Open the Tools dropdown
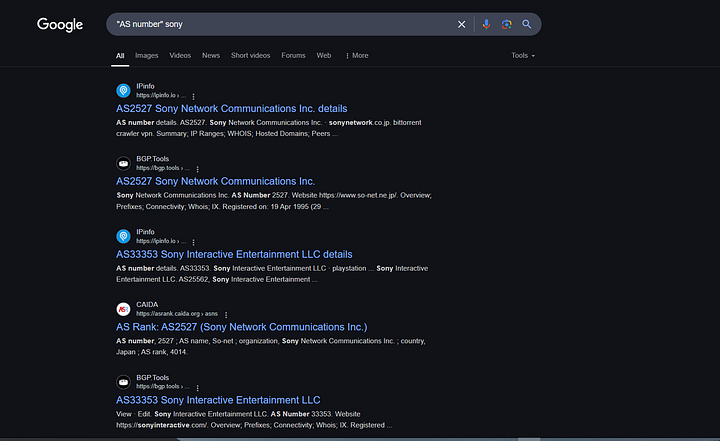Viewport: 720px width, 441px height. [x=523, y=56]
